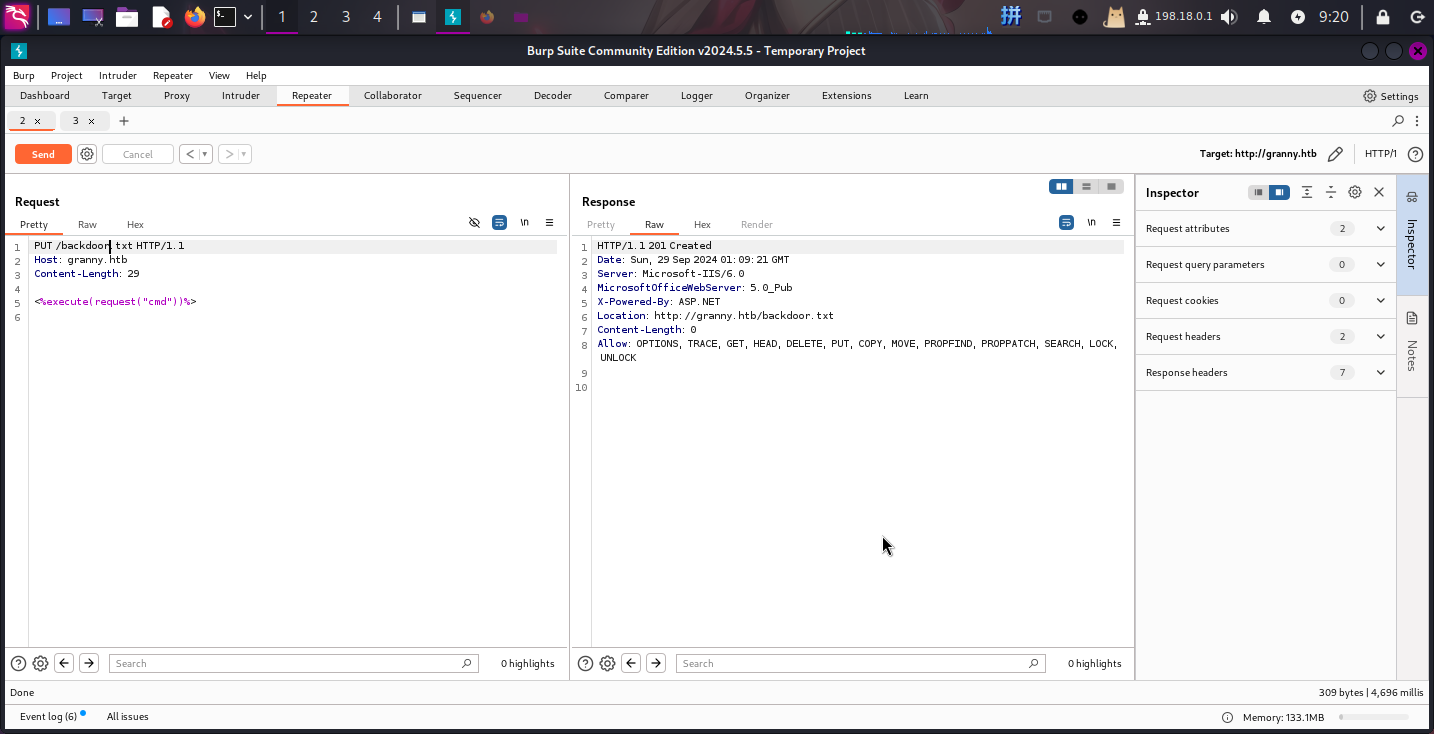Click the volume icon in system tray
The height and width of the screenshot is (734, 1434).
tap(1229, 17)
